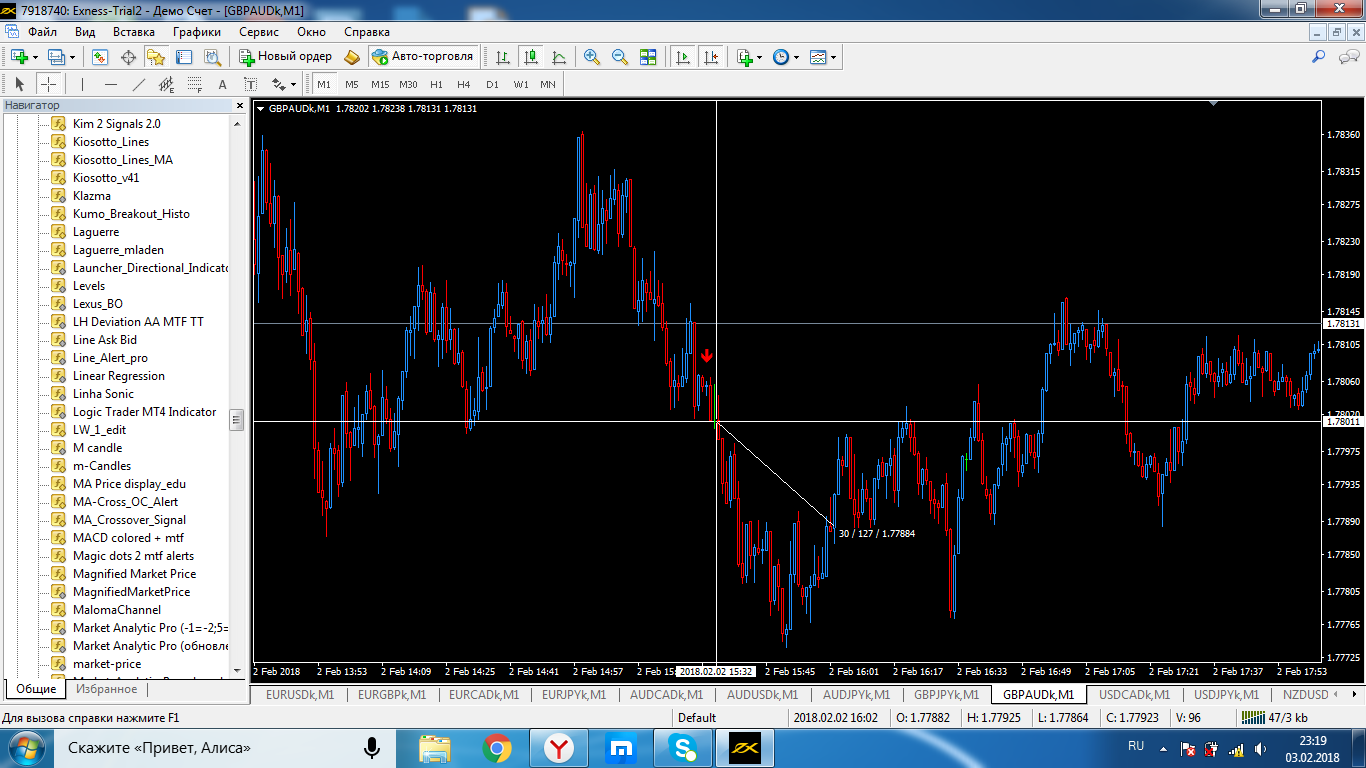
Task: Open the Графики menu
Action: pyautogui.click(x=197, y=32)
